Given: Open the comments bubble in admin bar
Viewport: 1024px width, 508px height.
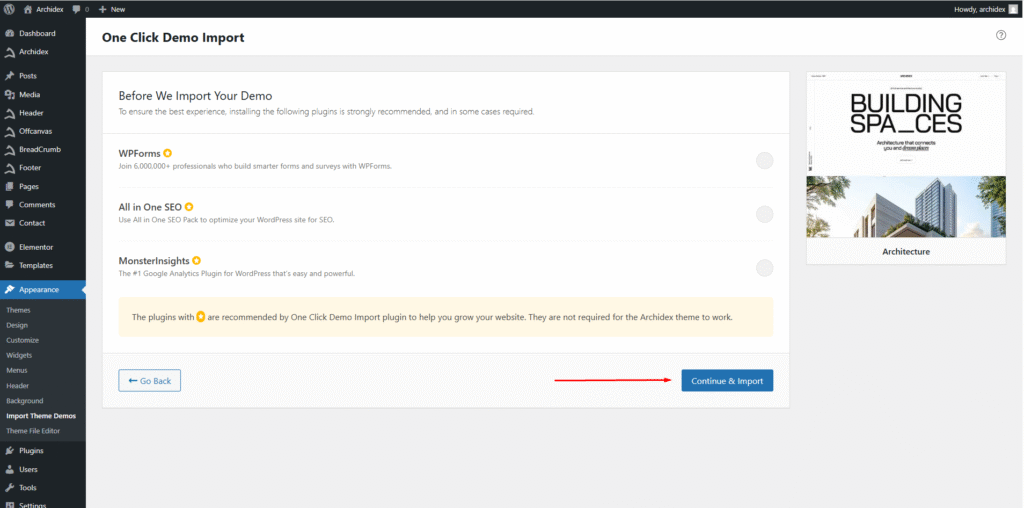Looking at the screenshot, I should tap(77, 9).
